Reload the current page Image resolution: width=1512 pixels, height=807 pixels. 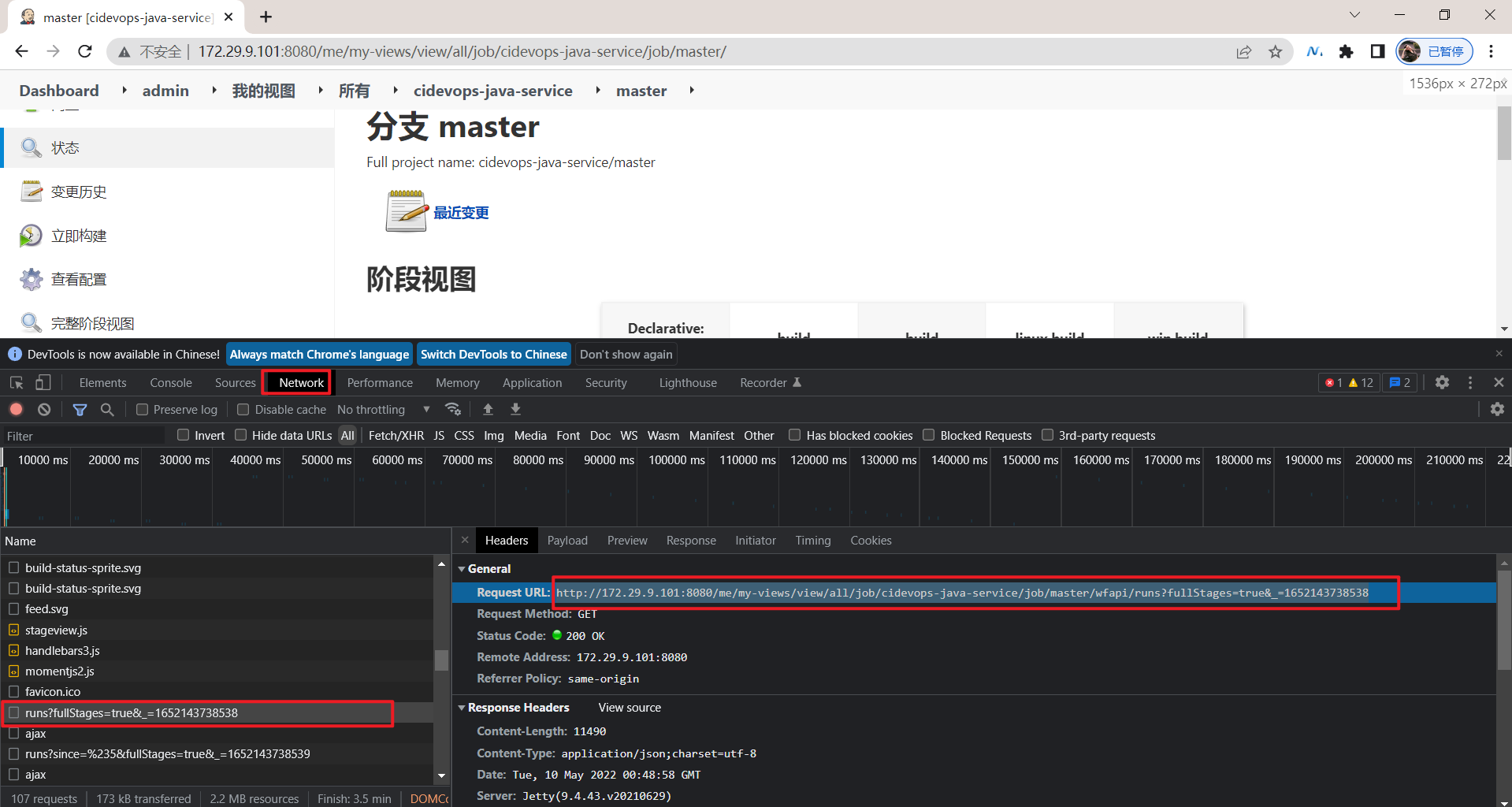coord(85,51)
